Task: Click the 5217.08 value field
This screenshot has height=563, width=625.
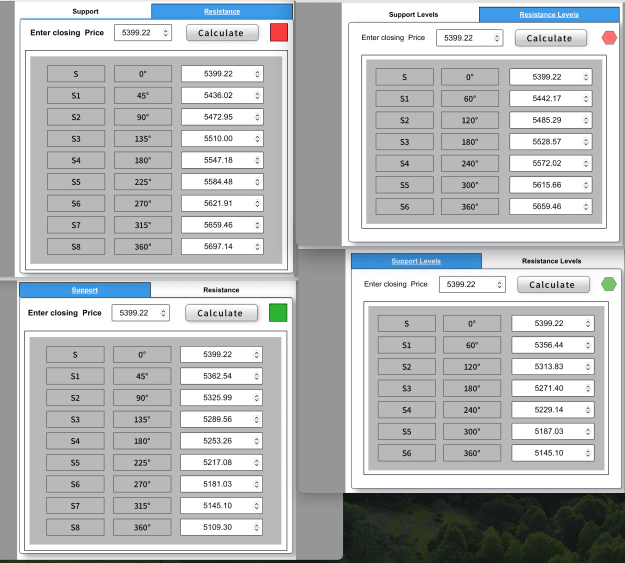Action: (x=221, y=462)
